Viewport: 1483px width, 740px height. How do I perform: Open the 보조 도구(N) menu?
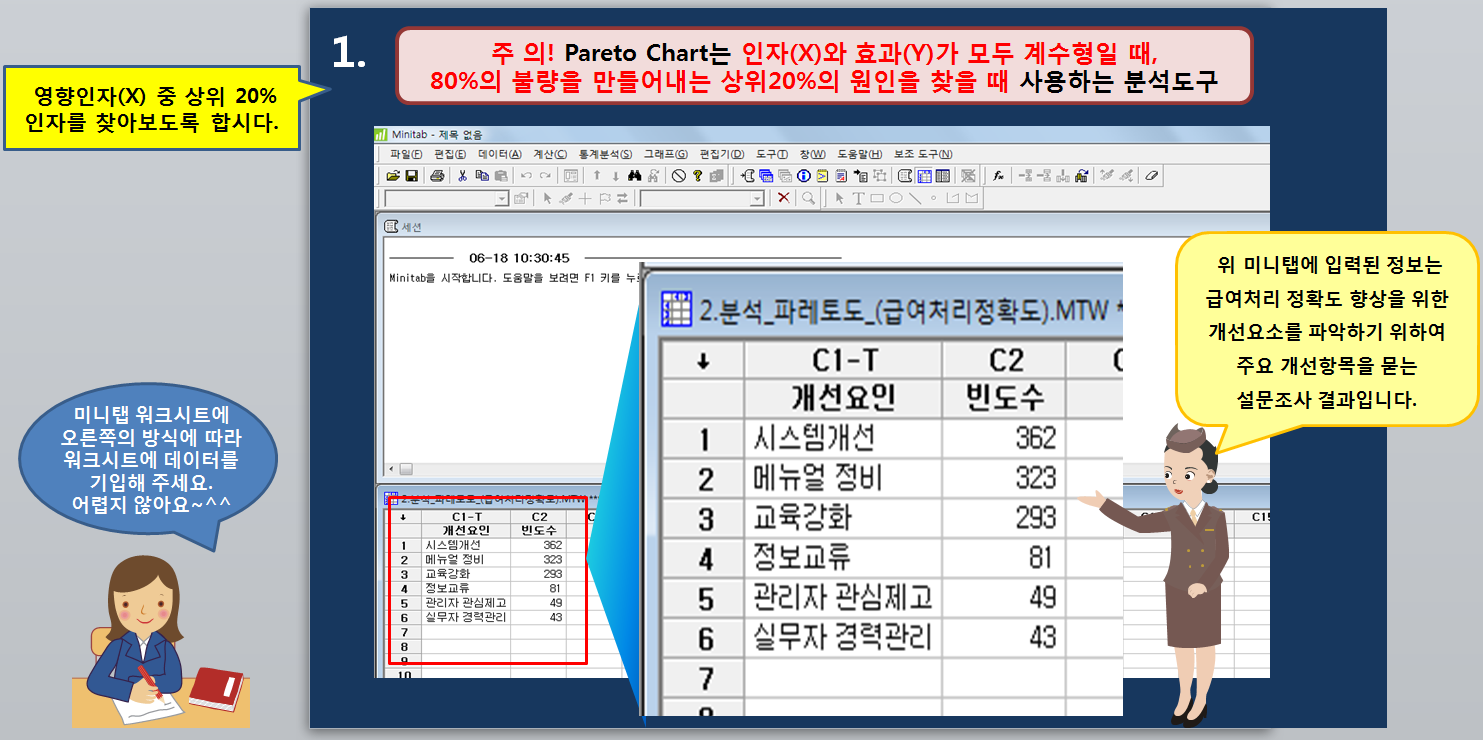point(923,155)
